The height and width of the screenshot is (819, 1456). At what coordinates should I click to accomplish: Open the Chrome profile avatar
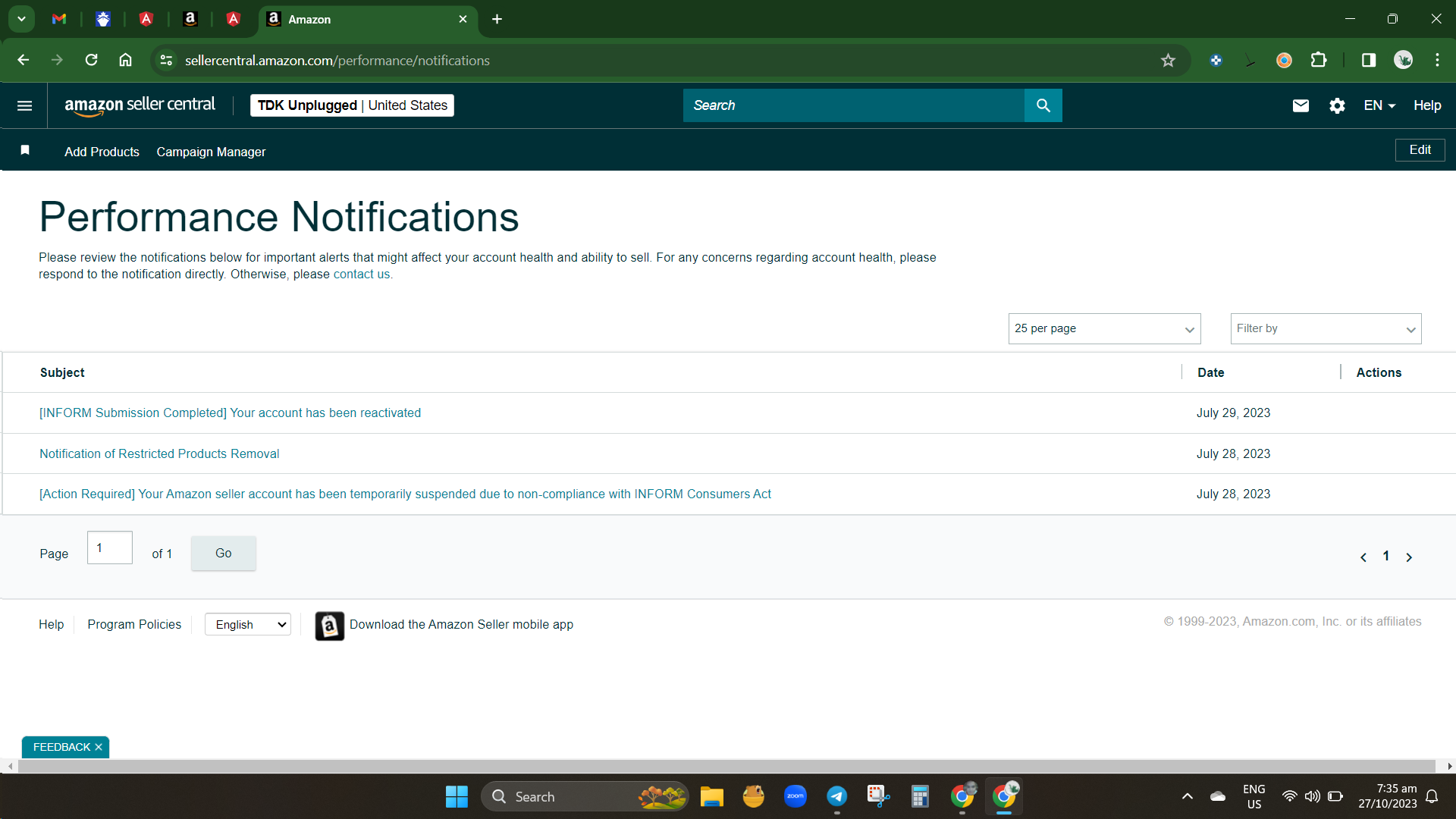[x=1403, y=60]
